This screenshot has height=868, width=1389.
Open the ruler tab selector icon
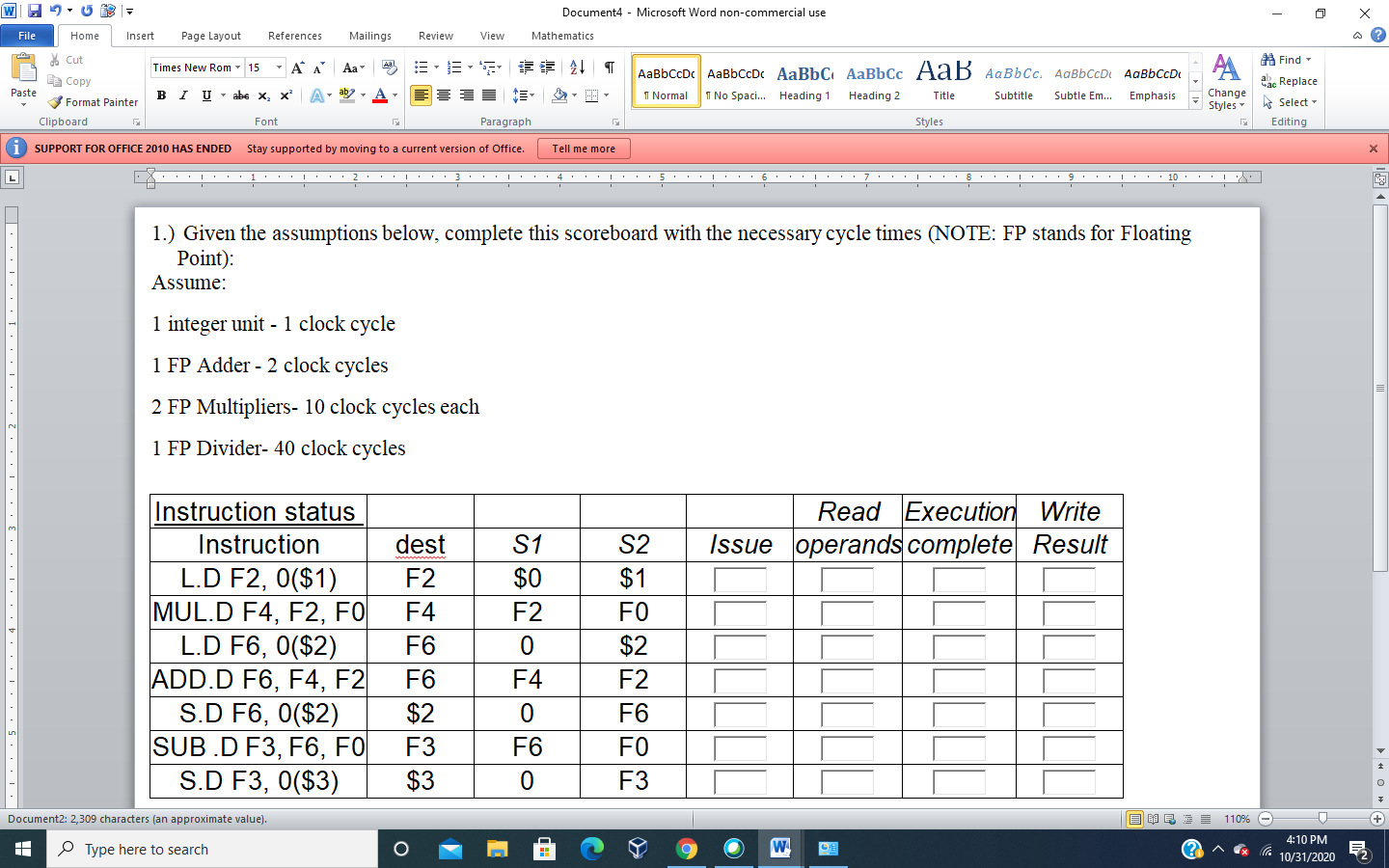point(12,177)
